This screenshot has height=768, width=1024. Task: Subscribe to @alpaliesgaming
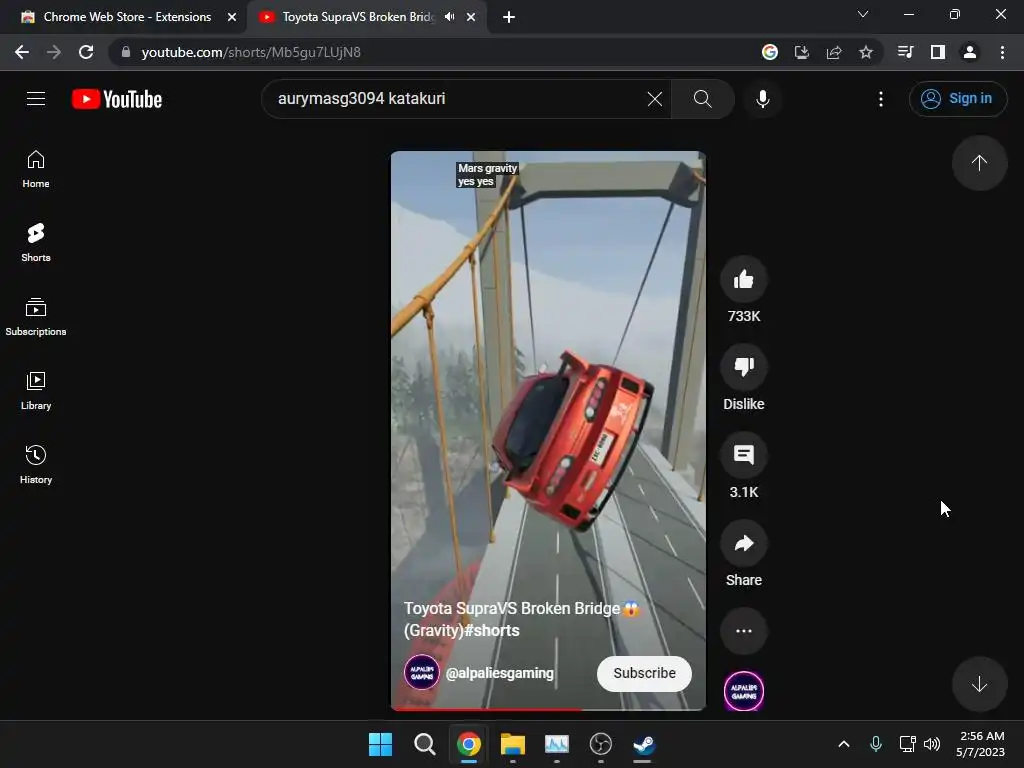[x=644, y=673]
